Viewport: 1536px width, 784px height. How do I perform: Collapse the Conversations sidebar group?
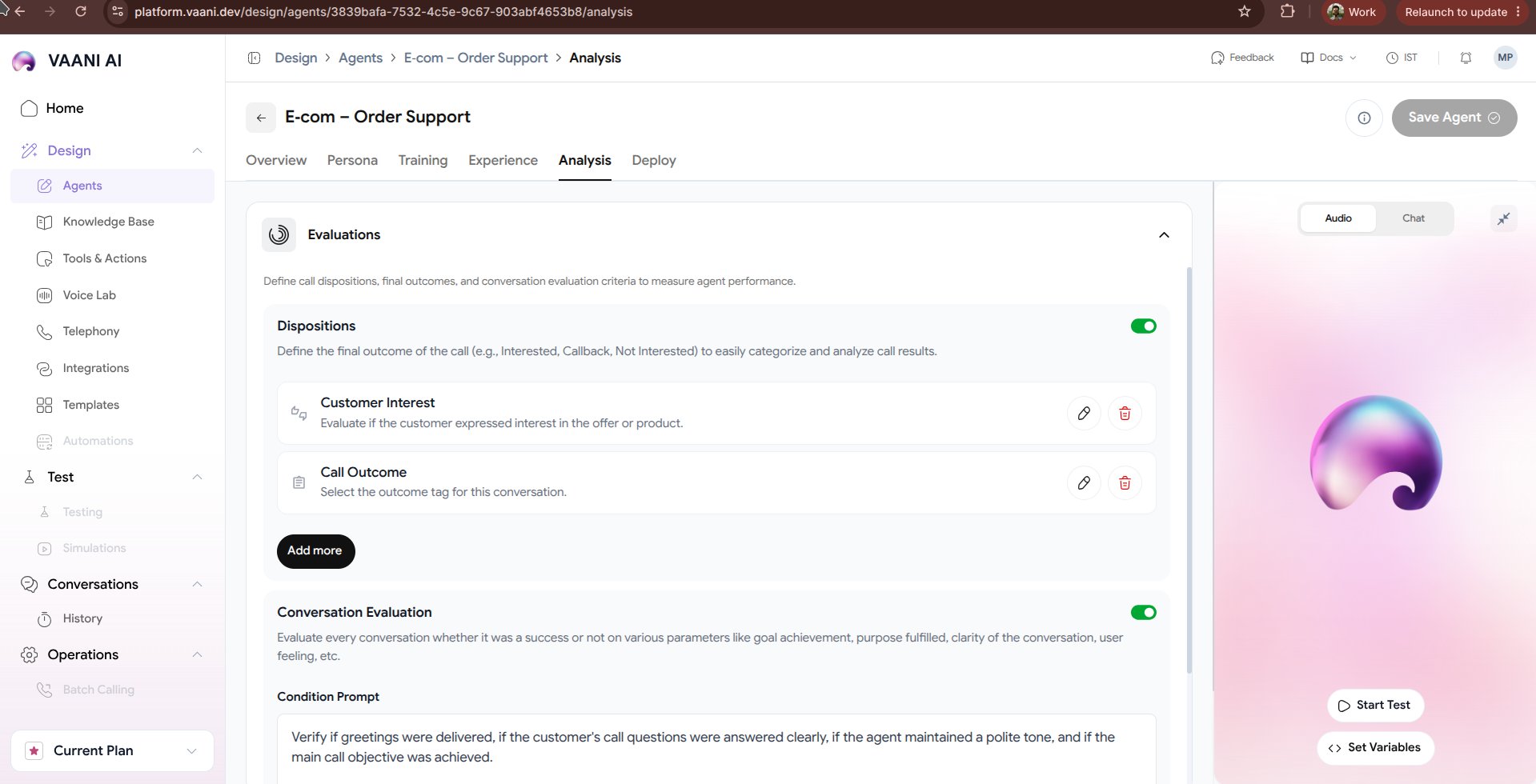197,585
